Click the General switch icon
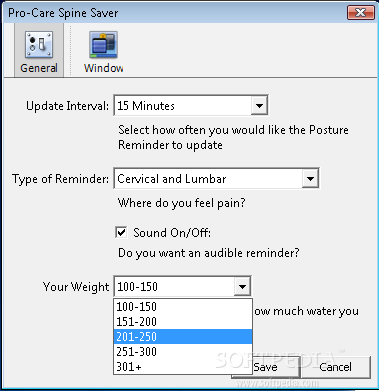The width and height of the screenshot is (379, 391). pyautogui.click(x=39, y=45)
